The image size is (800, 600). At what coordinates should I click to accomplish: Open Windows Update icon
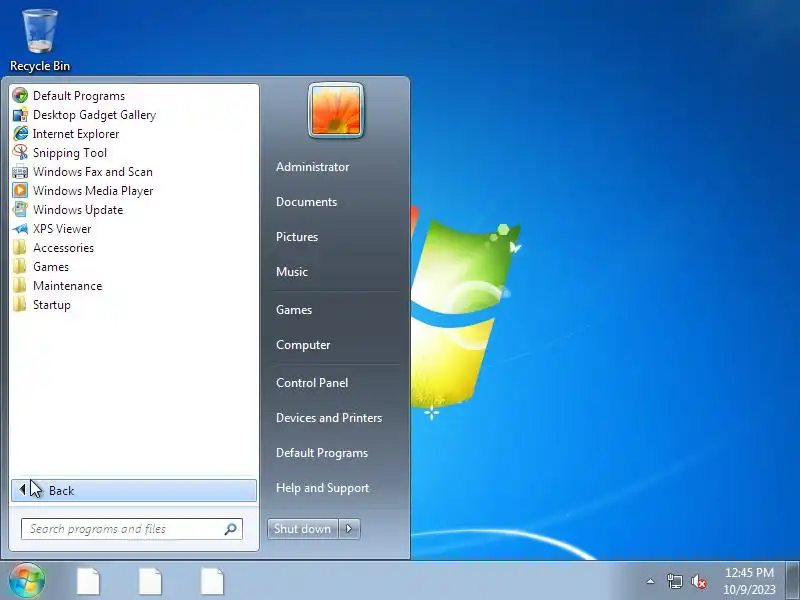(20, 210)
